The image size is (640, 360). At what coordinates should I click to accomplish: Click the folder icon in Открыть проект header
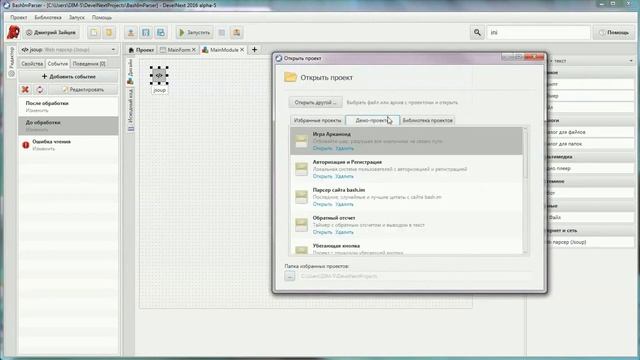click(290, 77)
